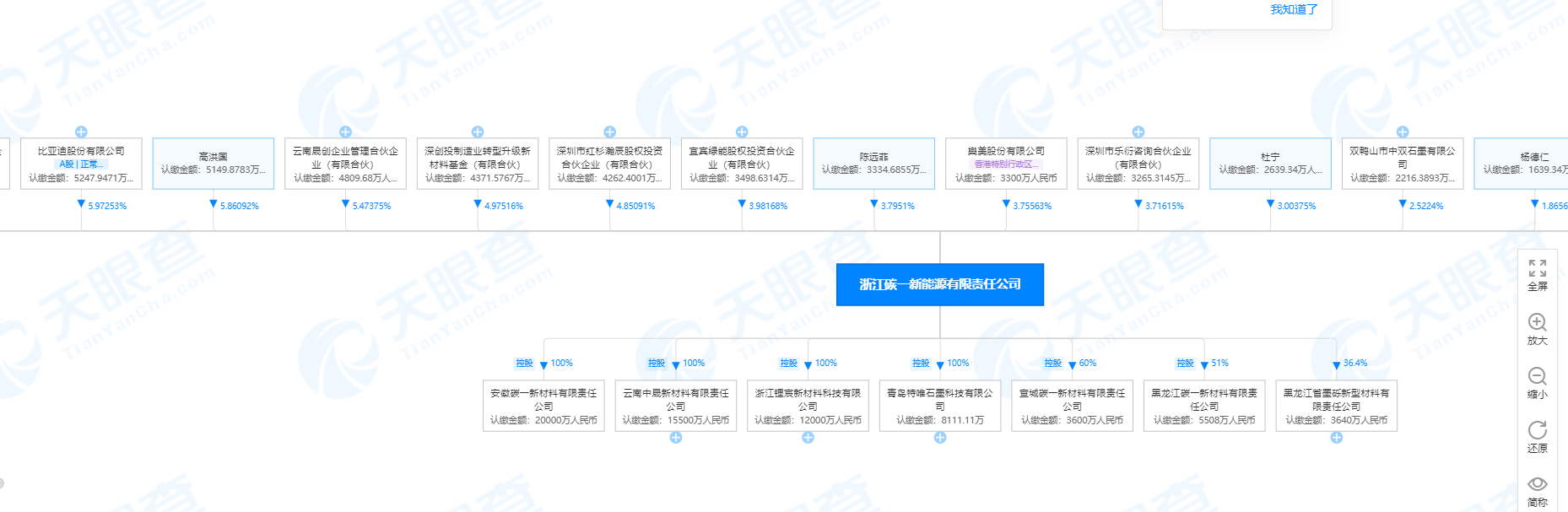Click the 5.97253% stake under 比亚迪
This screenshot has height=512, width=1568.
(x=107, y=206)
